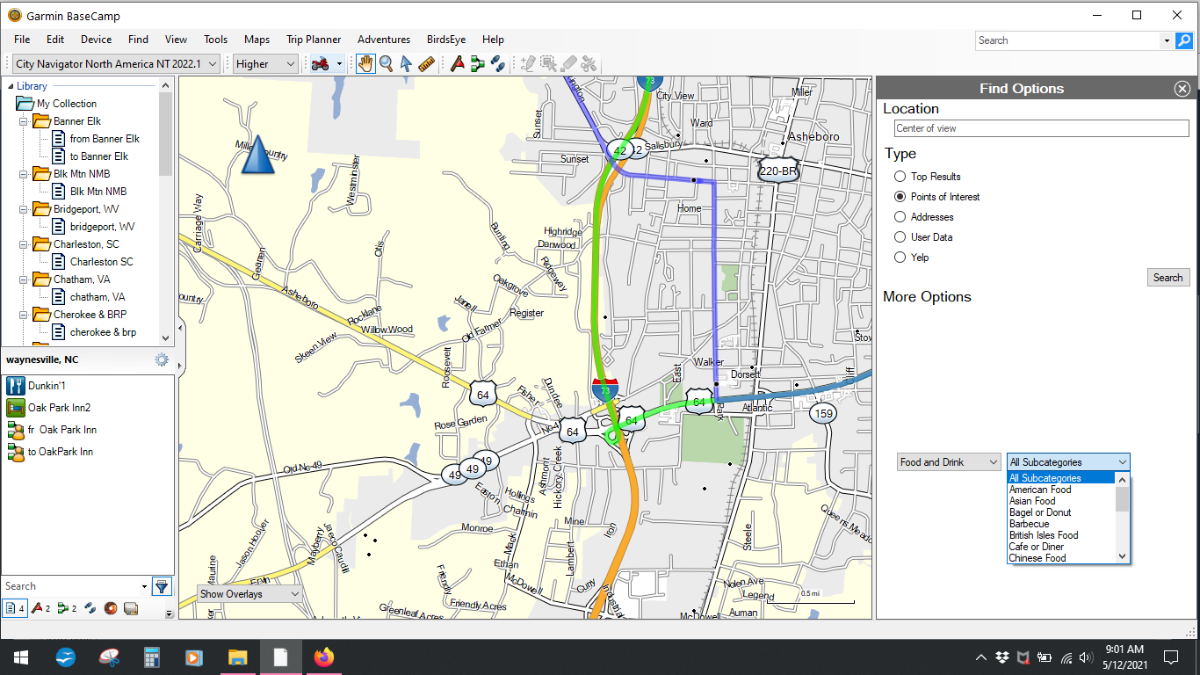This screenshot has width=1200, height=675.
Task: Select the Measure ruler tool
Action: click(427, 64)
